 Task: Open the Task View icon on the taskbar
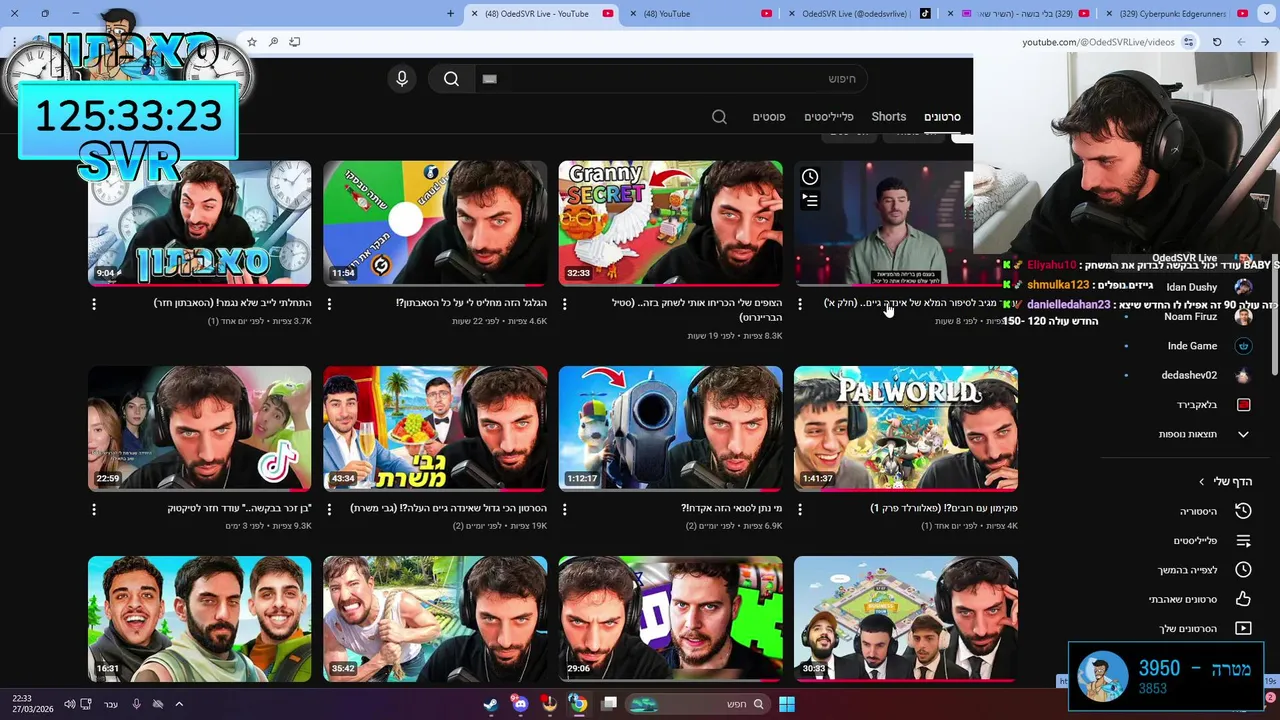(x=609, y=704)
